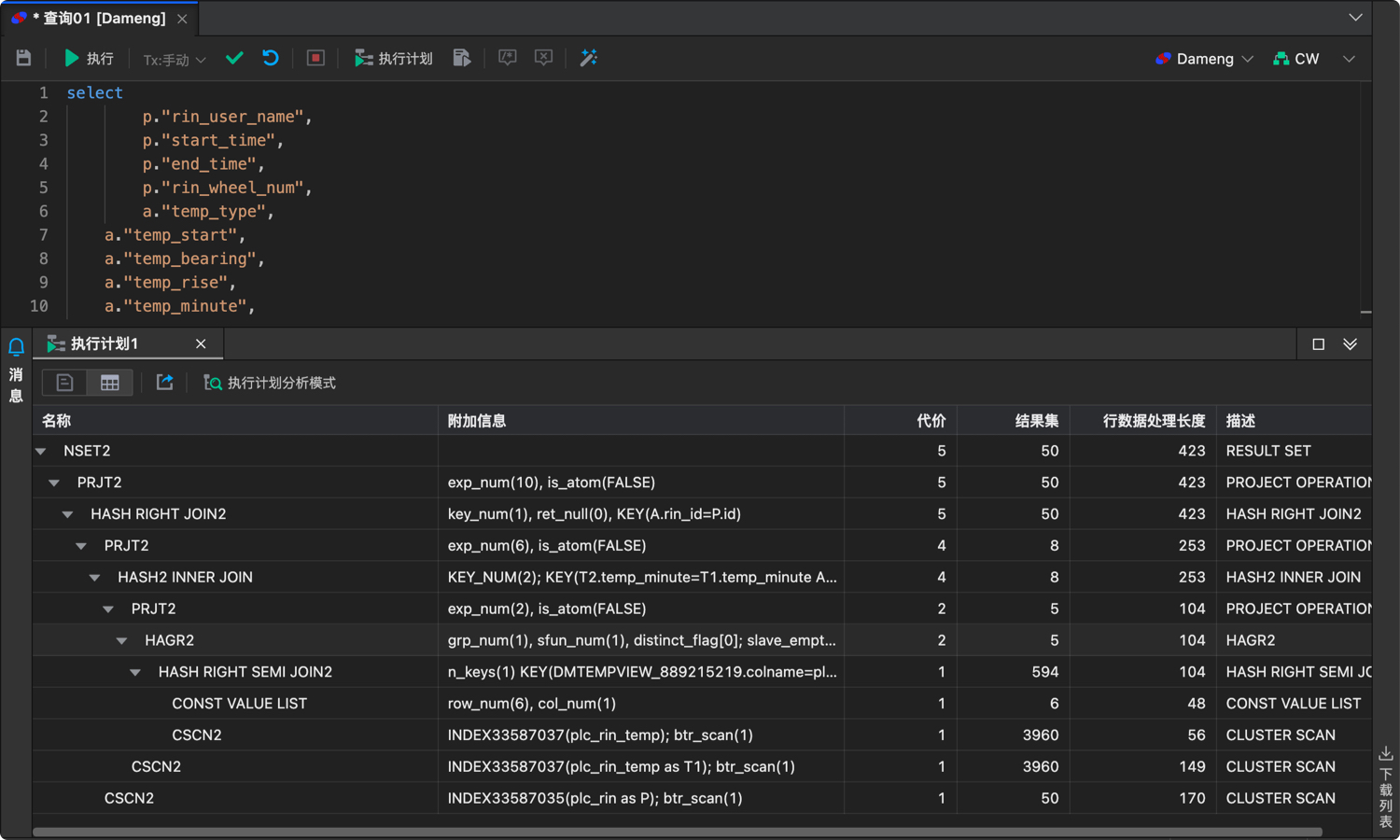Viewport: 1400px width, 840px height.
Task: Click the 执行 run button
Action: [x=89, y=58]
